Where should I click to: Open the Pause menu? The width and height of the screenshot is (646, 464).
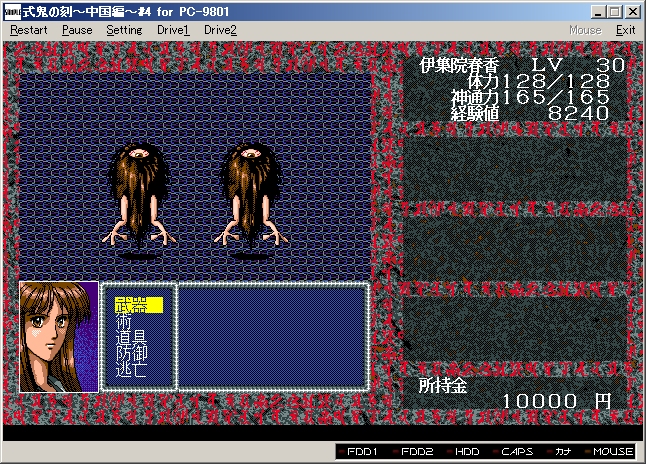pyautogui.click(x=77, y=30)
